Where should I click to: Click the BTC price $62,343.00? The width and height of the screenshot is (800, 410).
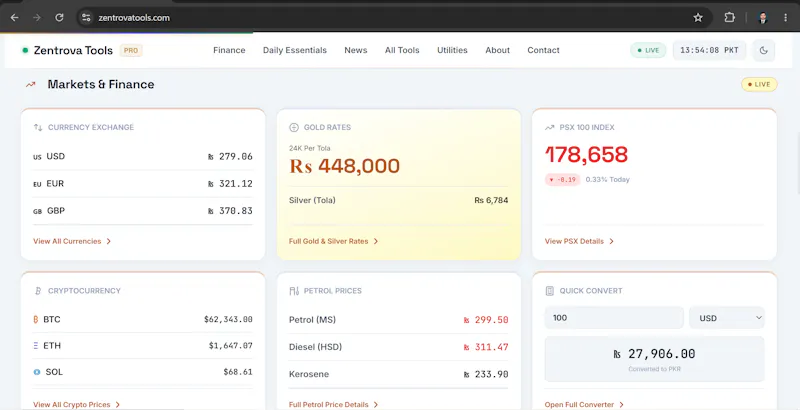pos(228,320)
